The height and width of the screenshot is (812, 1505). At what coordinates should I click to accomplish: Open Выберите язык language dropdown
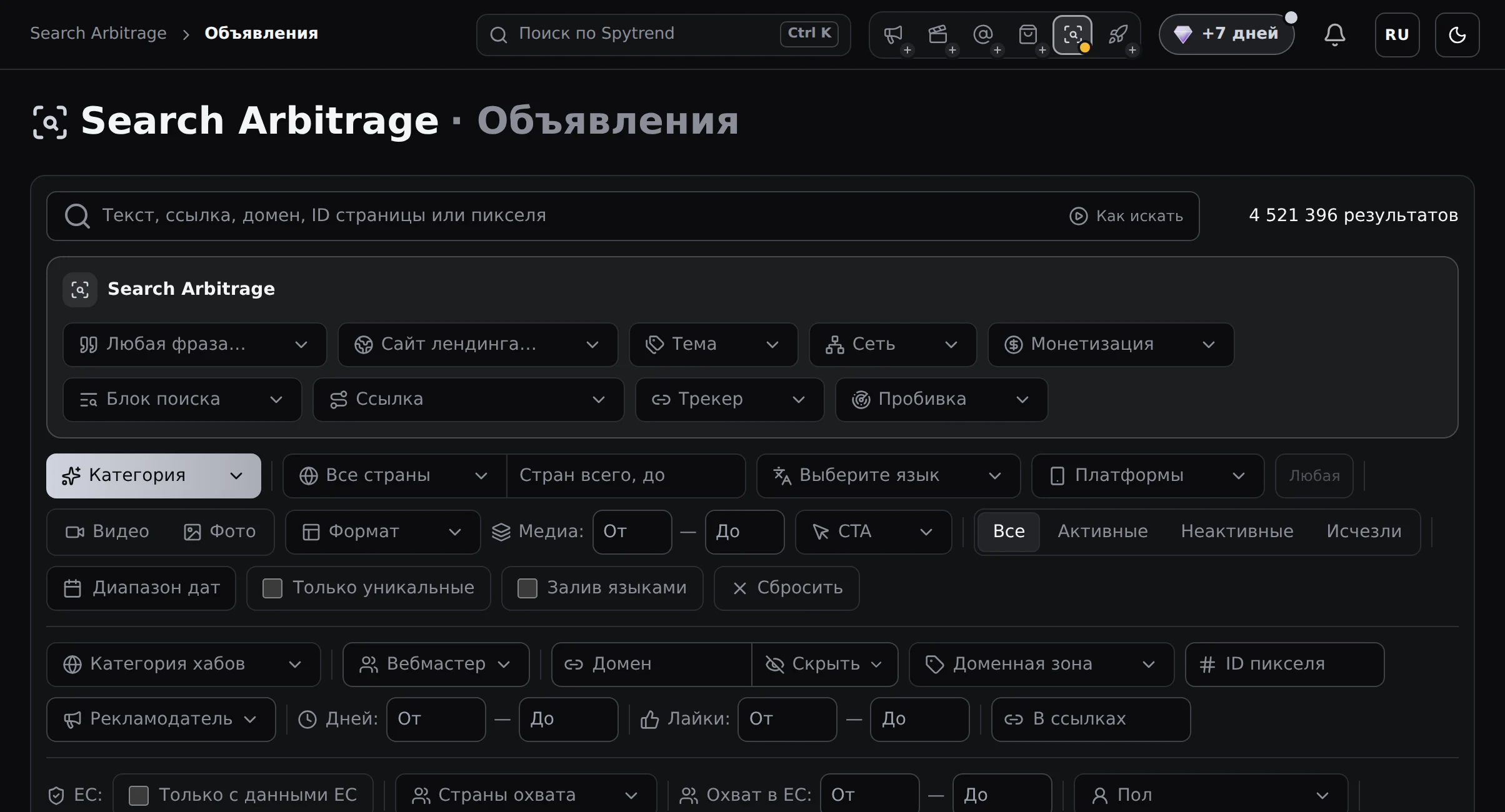[888, 476]
